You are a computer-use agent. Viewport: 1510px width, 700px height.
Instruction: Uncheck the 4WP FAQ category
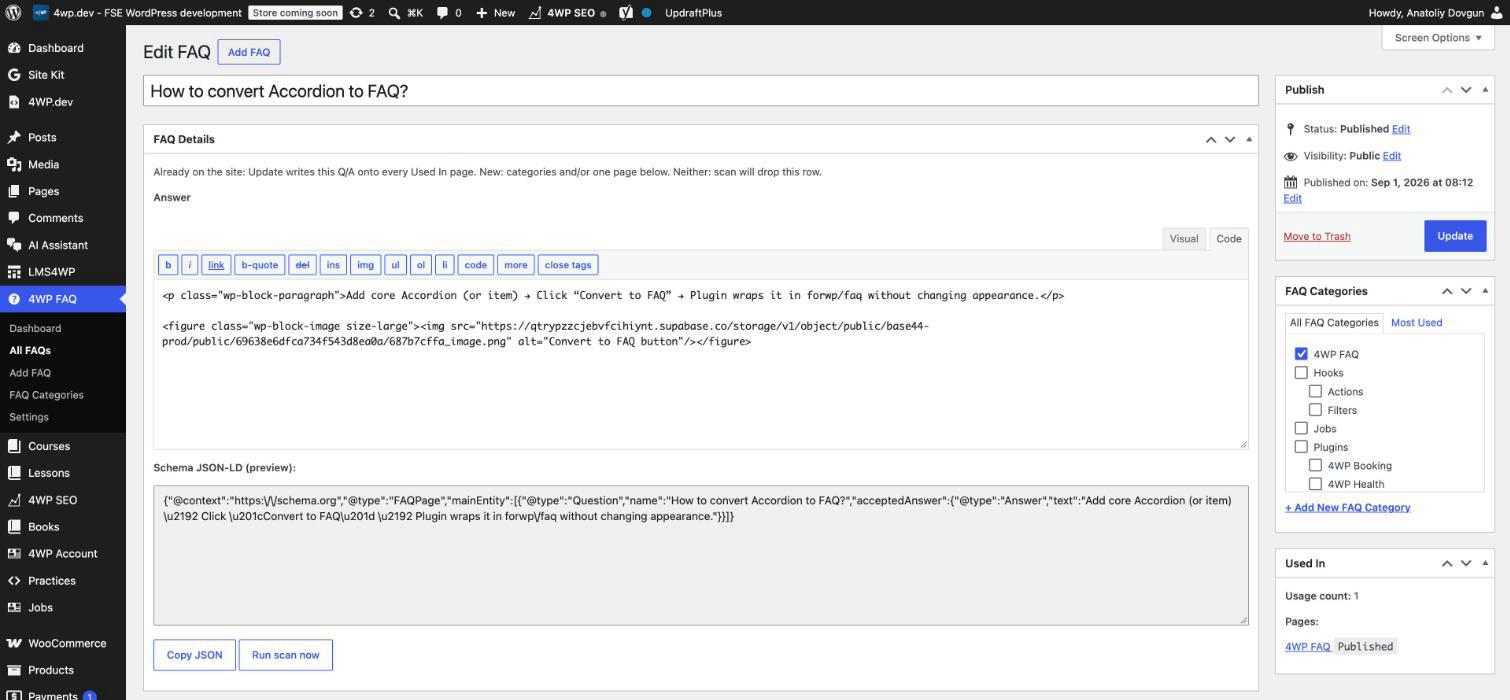pyautogui.click(x=1301, y=354)
